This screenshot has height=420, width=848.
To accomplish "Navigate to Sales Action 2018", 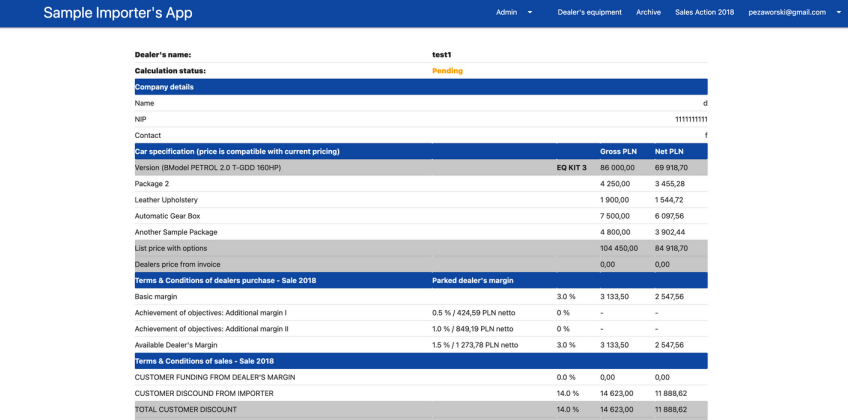I will coord(704,13).
